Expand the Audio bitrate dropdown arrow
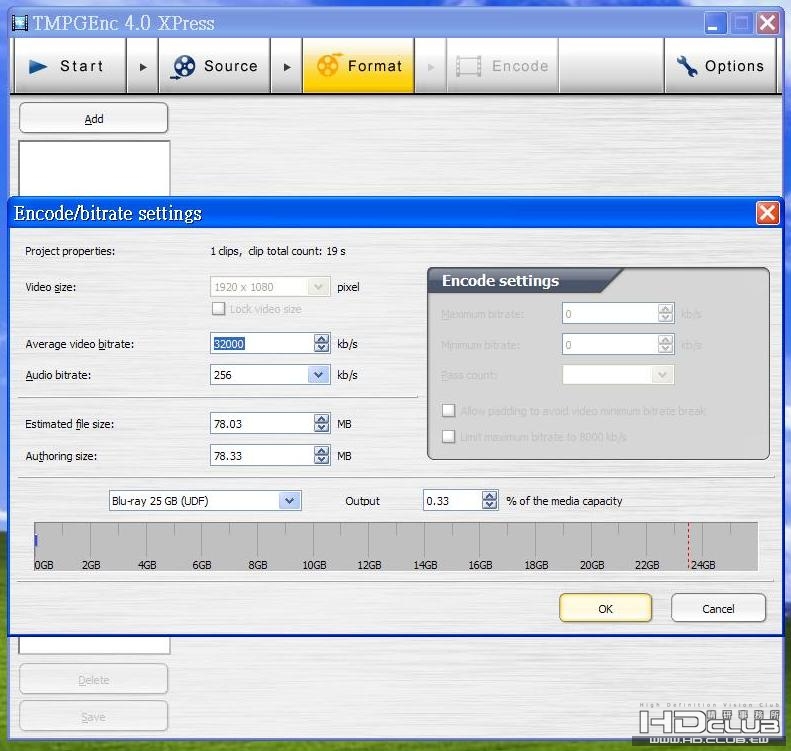 pos(318,375)
